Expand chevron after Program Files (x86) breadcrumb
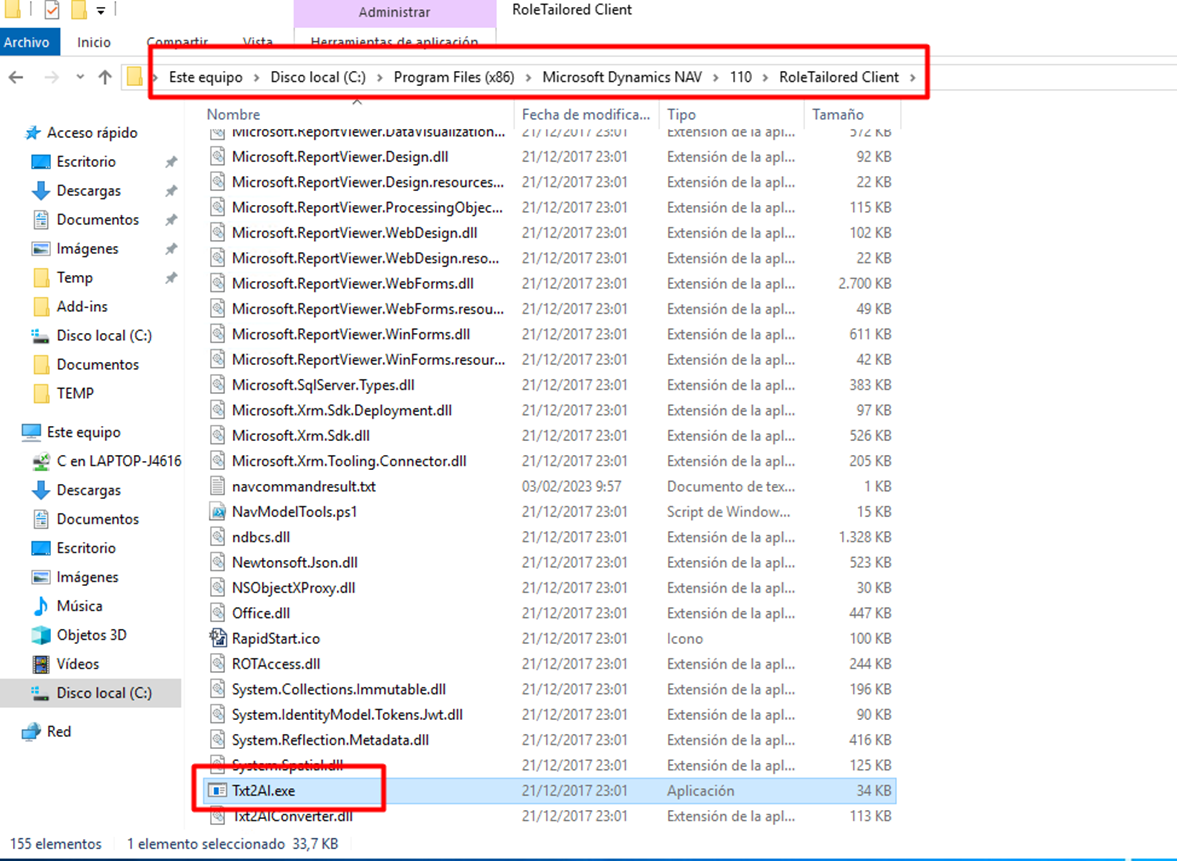 pyautogui.click(x=529, y=77)
